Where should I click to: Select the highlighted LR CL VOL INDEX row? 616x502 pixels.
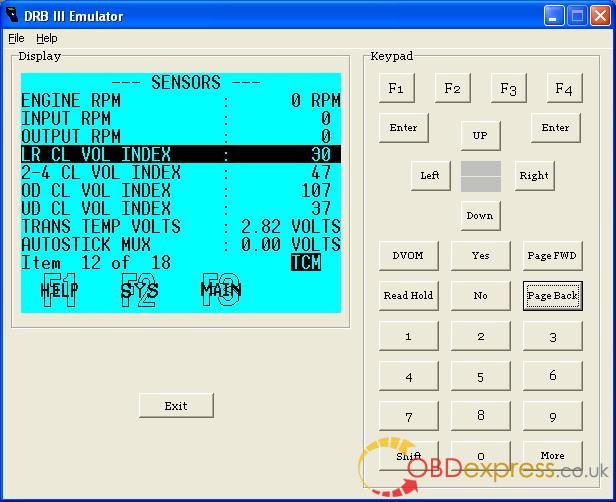(181, 154)
